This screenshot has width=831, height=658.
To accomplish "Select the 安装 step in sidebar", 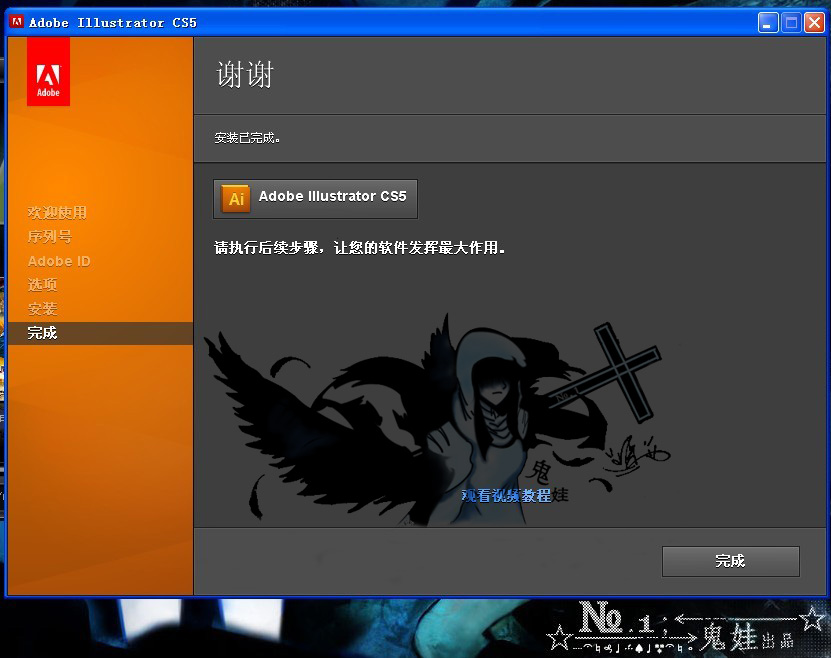I will point(42,308).
